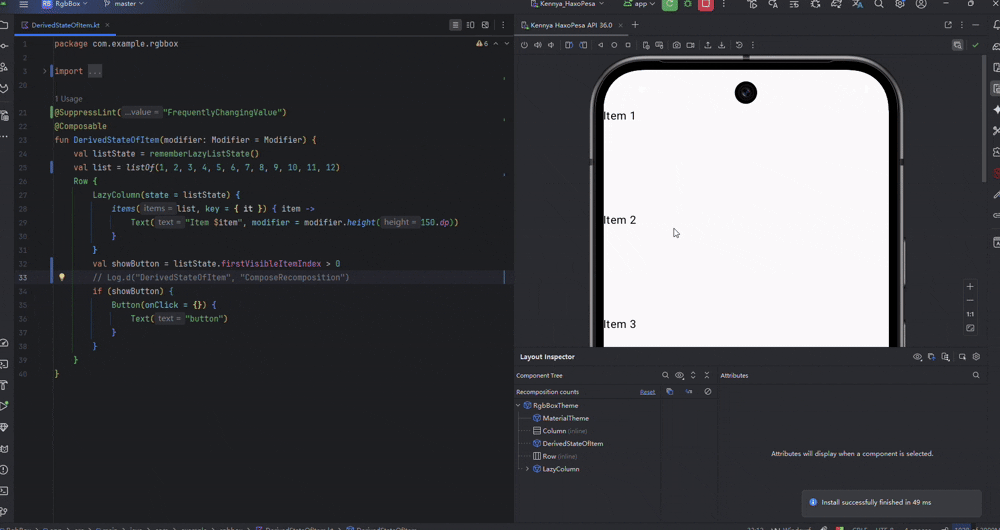Viewport: 1000px width, 530px height.
Task: Rotate the emulator right
Action: pos(583,45)
